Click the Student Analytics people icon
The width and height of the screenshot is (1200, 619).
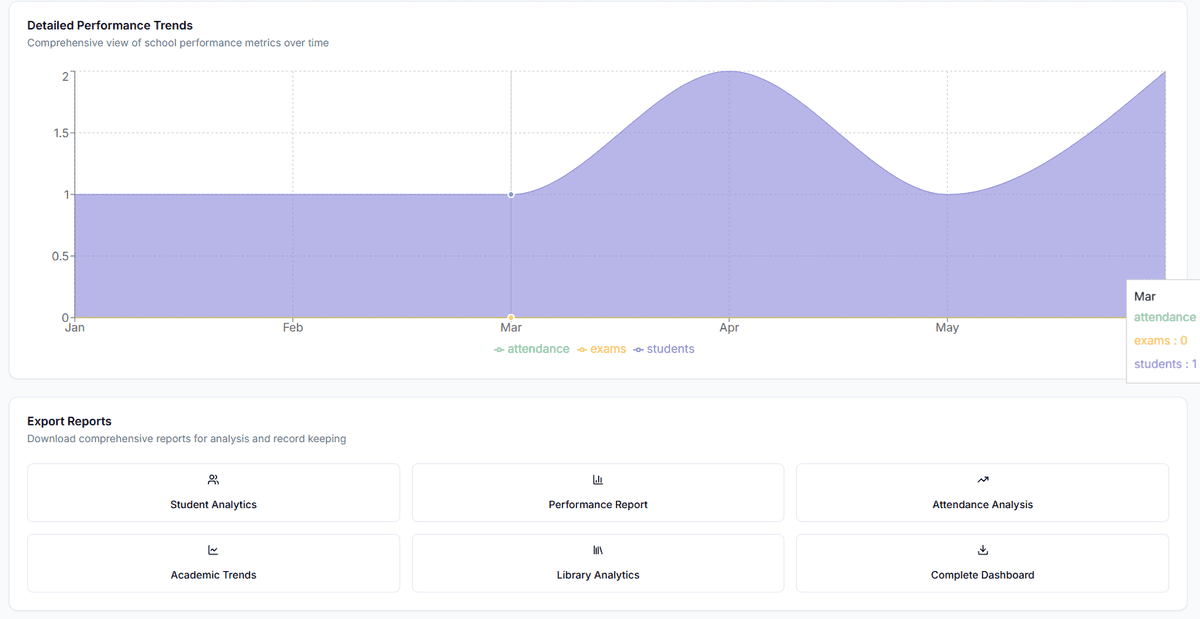tap(213, 479)
